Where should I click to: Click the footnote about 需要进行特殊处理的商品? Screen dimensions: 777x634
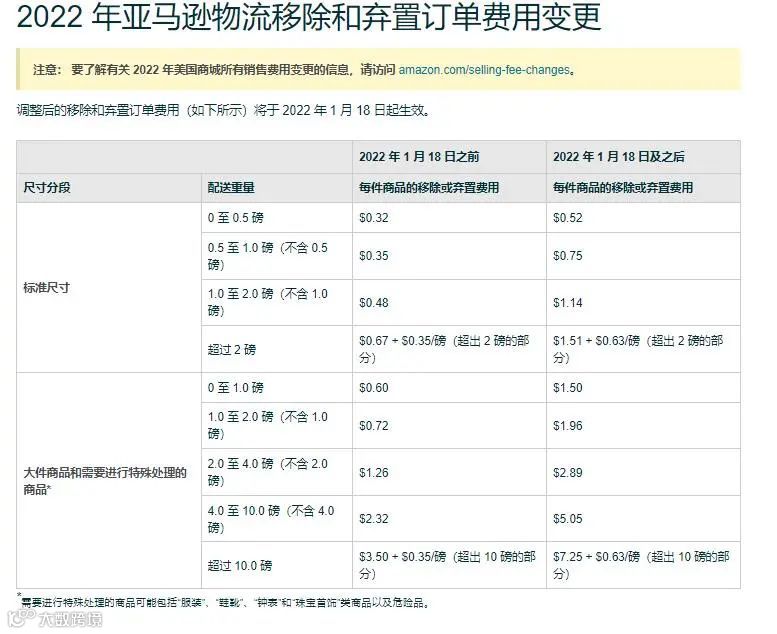(x=224, y=602)
